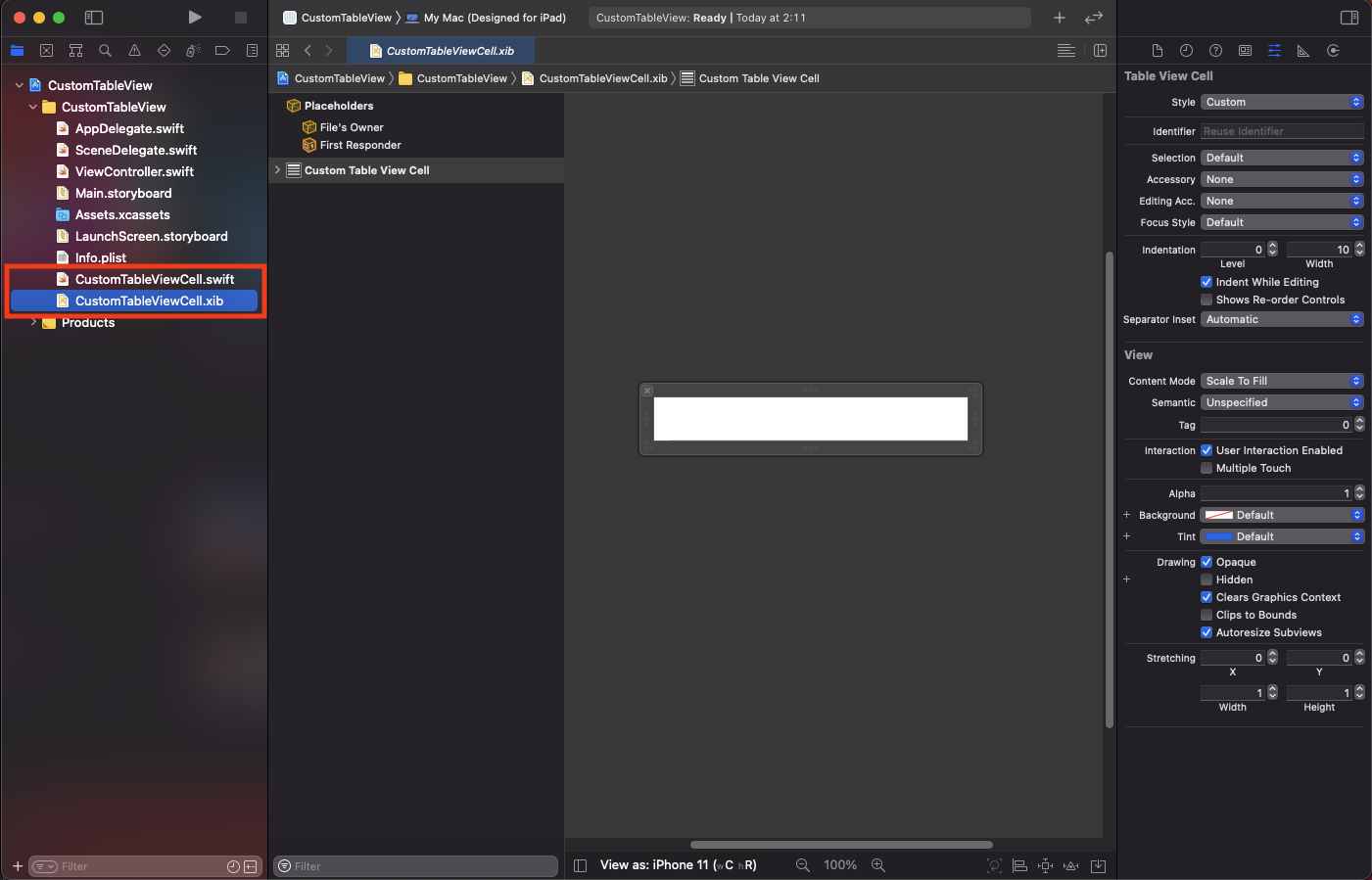The height and width of the screenshot is (880, 1372).
Task: Show the Quick Help inspector
Action: pos(1215,50)
